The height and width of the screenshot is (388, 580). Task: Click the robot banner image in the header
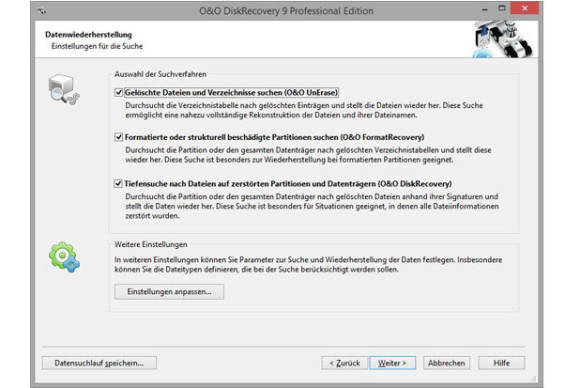pyautogui.click(x=503, y=39)
